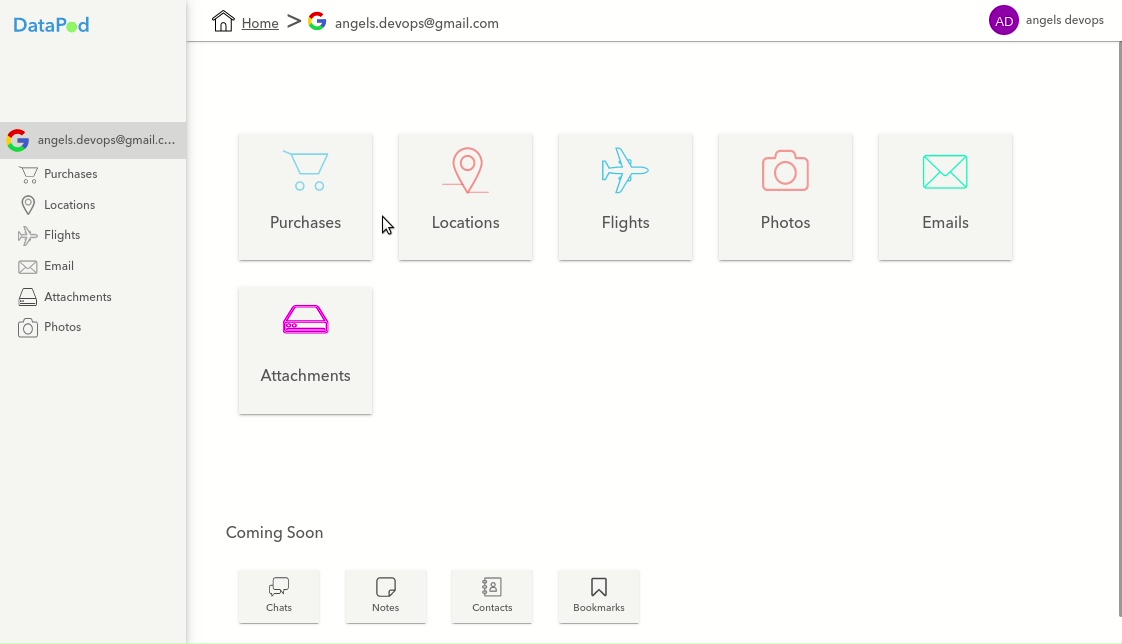
Task: Click the envelope icon in Emails tile
Action: pos(945,172)
